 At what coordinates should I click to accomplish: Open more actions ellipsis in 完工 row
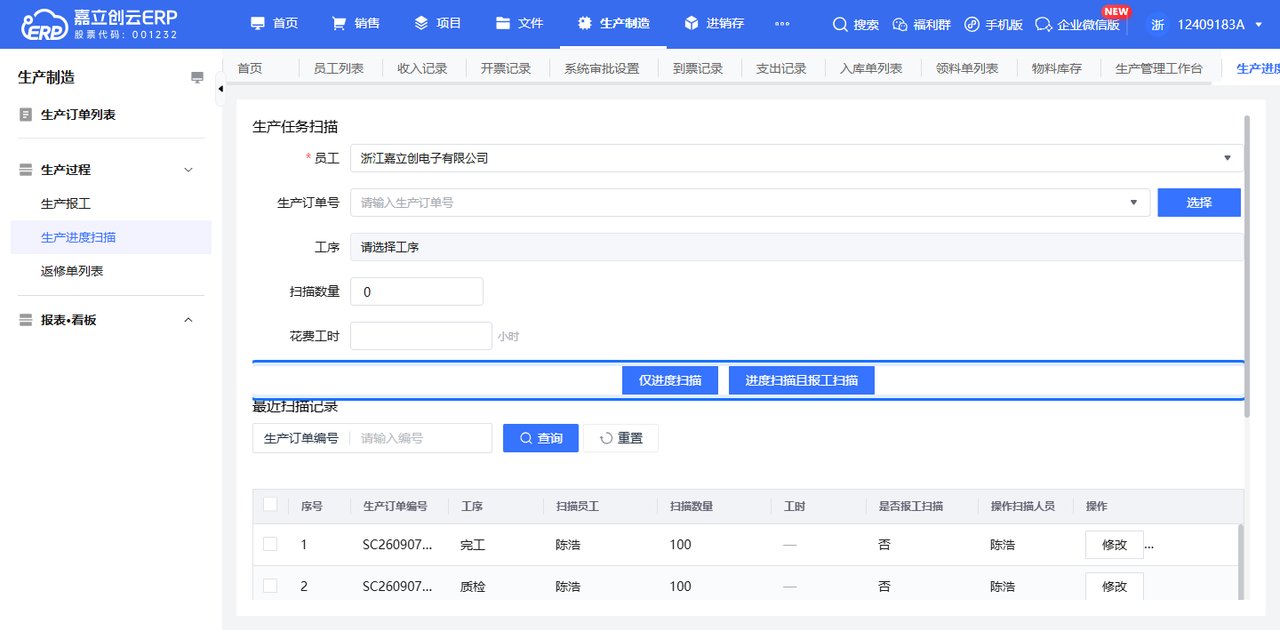1149,547
